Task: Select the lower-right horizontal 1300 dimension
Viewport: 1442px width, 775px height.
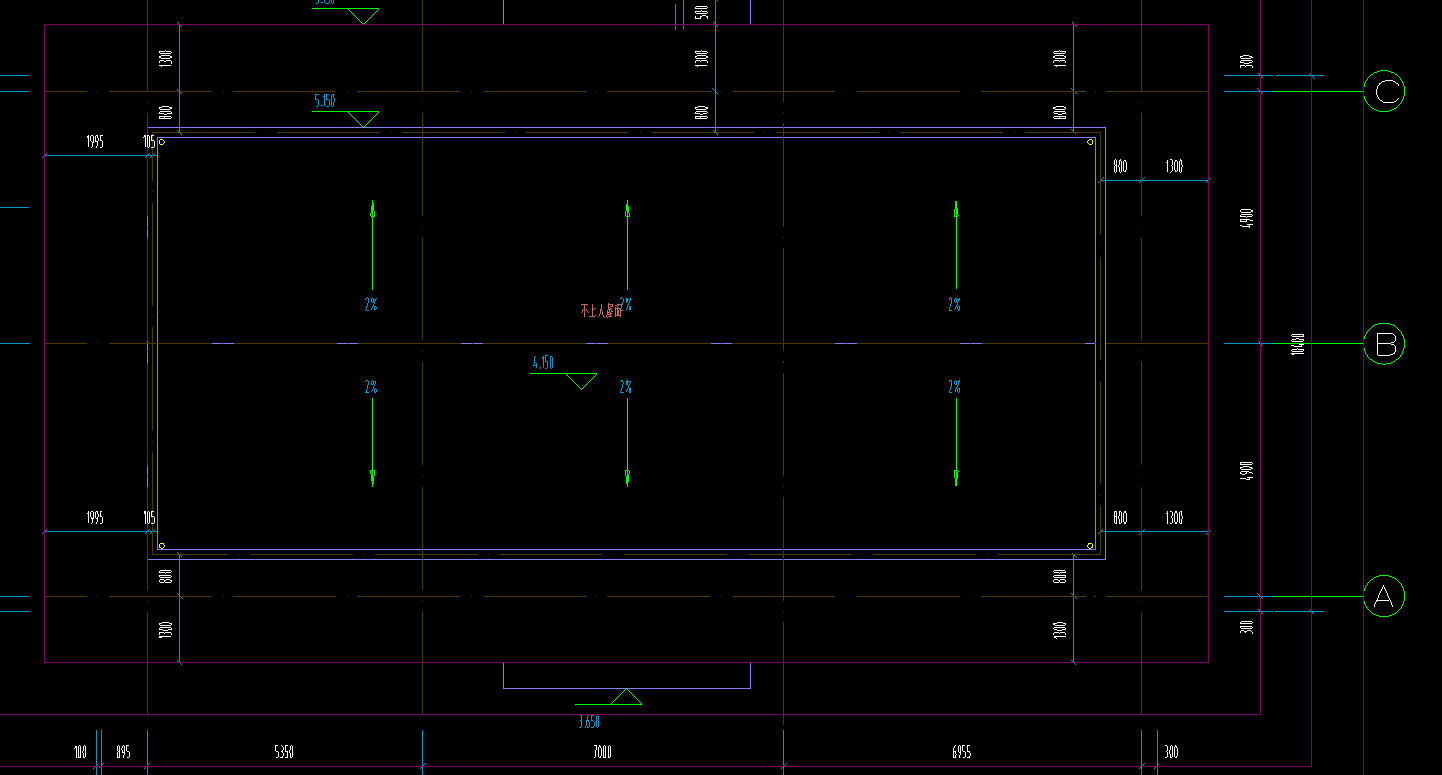Action: (x=1174, y=518)
